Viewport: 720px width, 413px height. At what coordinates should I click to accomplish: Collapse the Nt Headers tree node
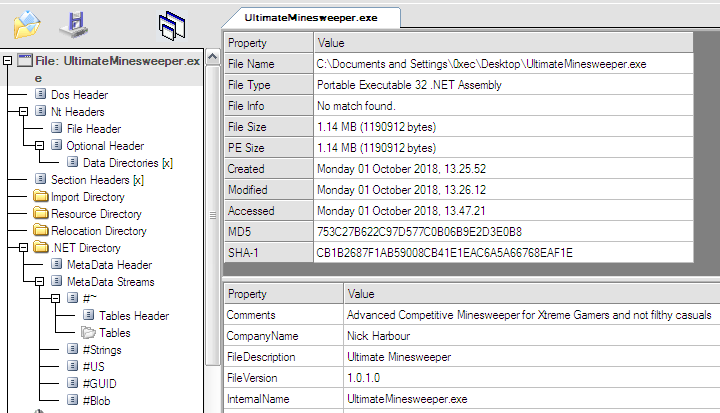pyautogui.click(x=23, y=112)
